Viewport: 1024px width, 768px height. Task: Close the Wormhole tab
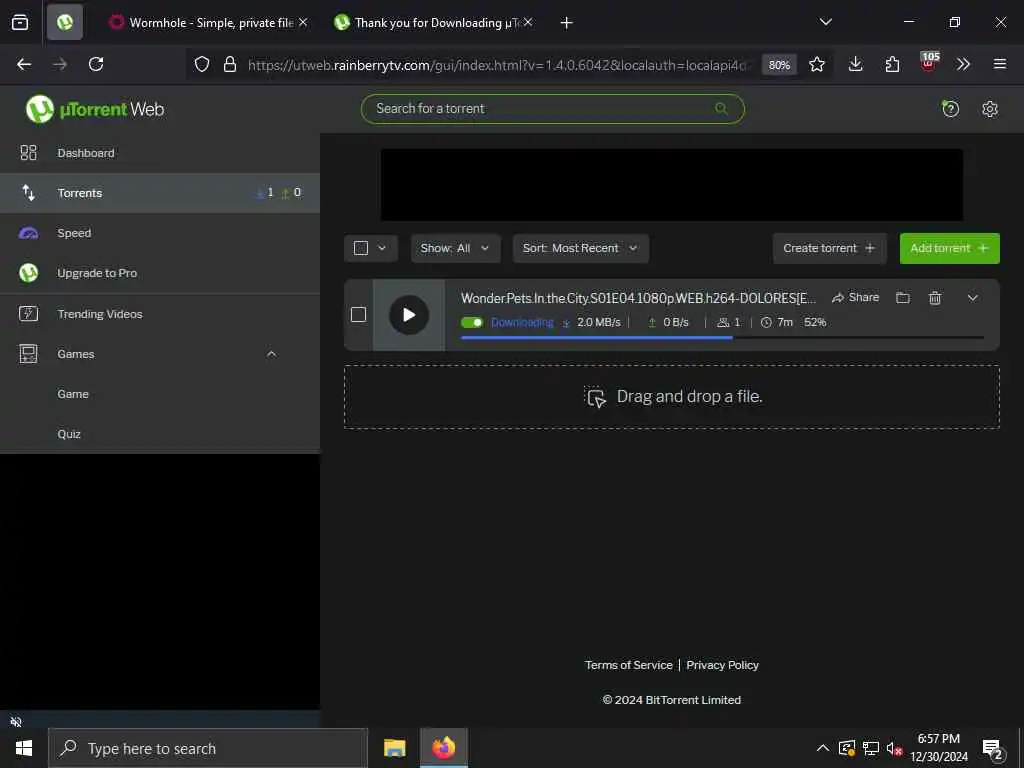[303, 22]
